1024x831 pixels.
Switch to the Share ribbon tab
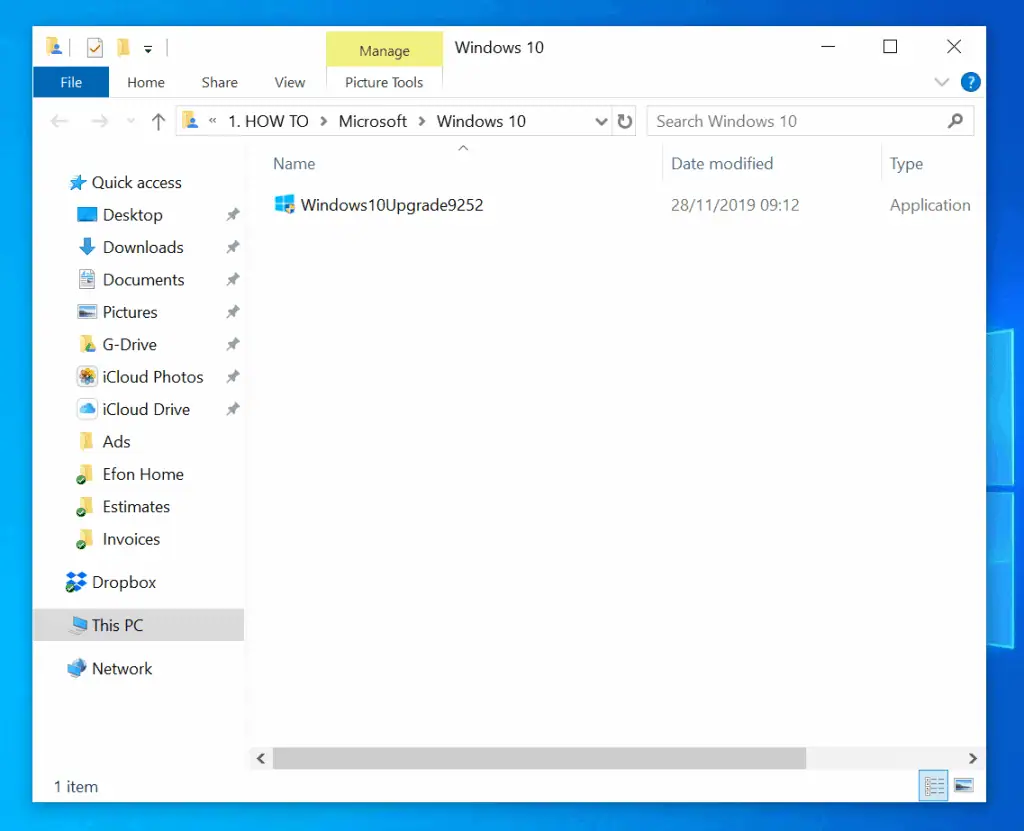(219, 82)
